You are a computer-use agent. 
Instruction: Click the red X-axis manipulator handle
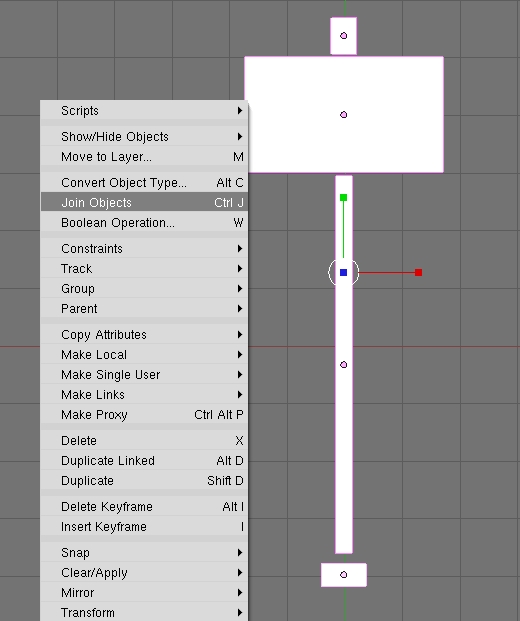[418, 272]
